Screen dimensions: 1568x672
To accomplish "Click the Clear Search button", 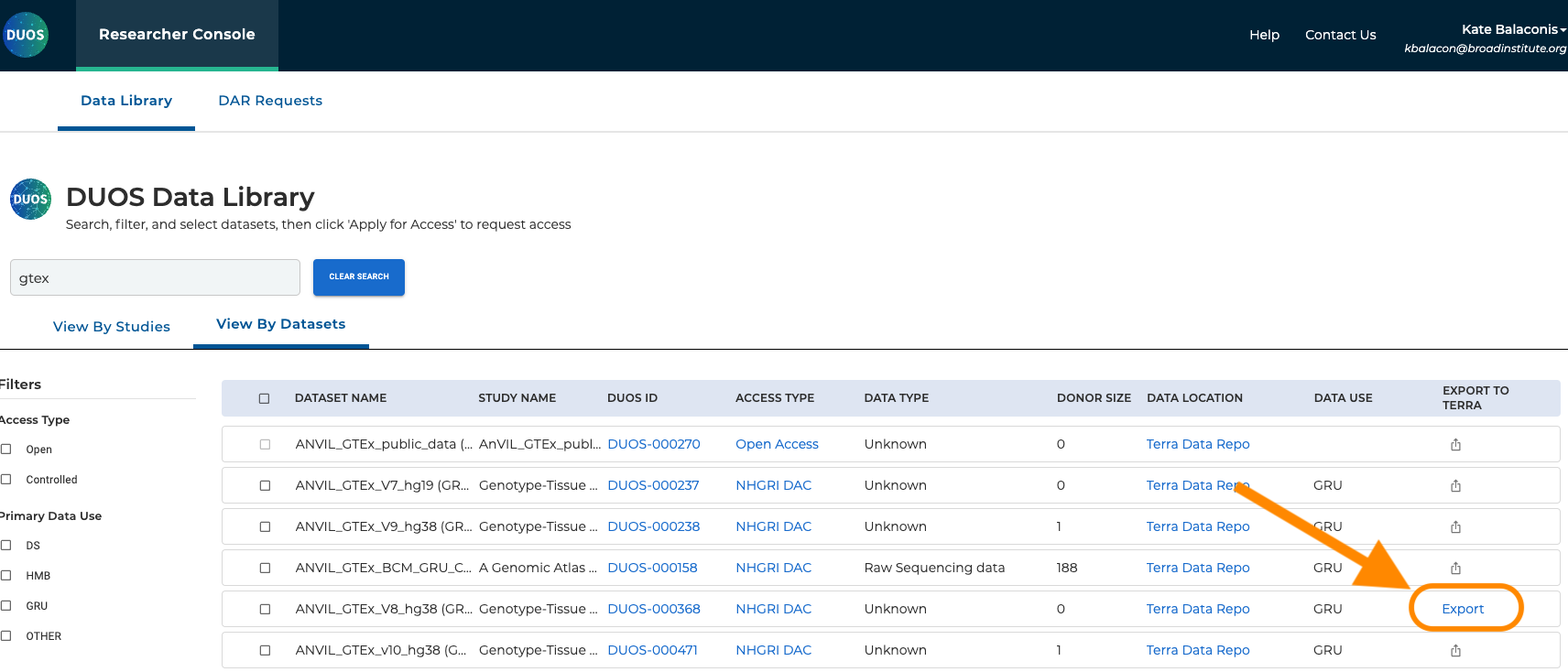I will (359, 276).
